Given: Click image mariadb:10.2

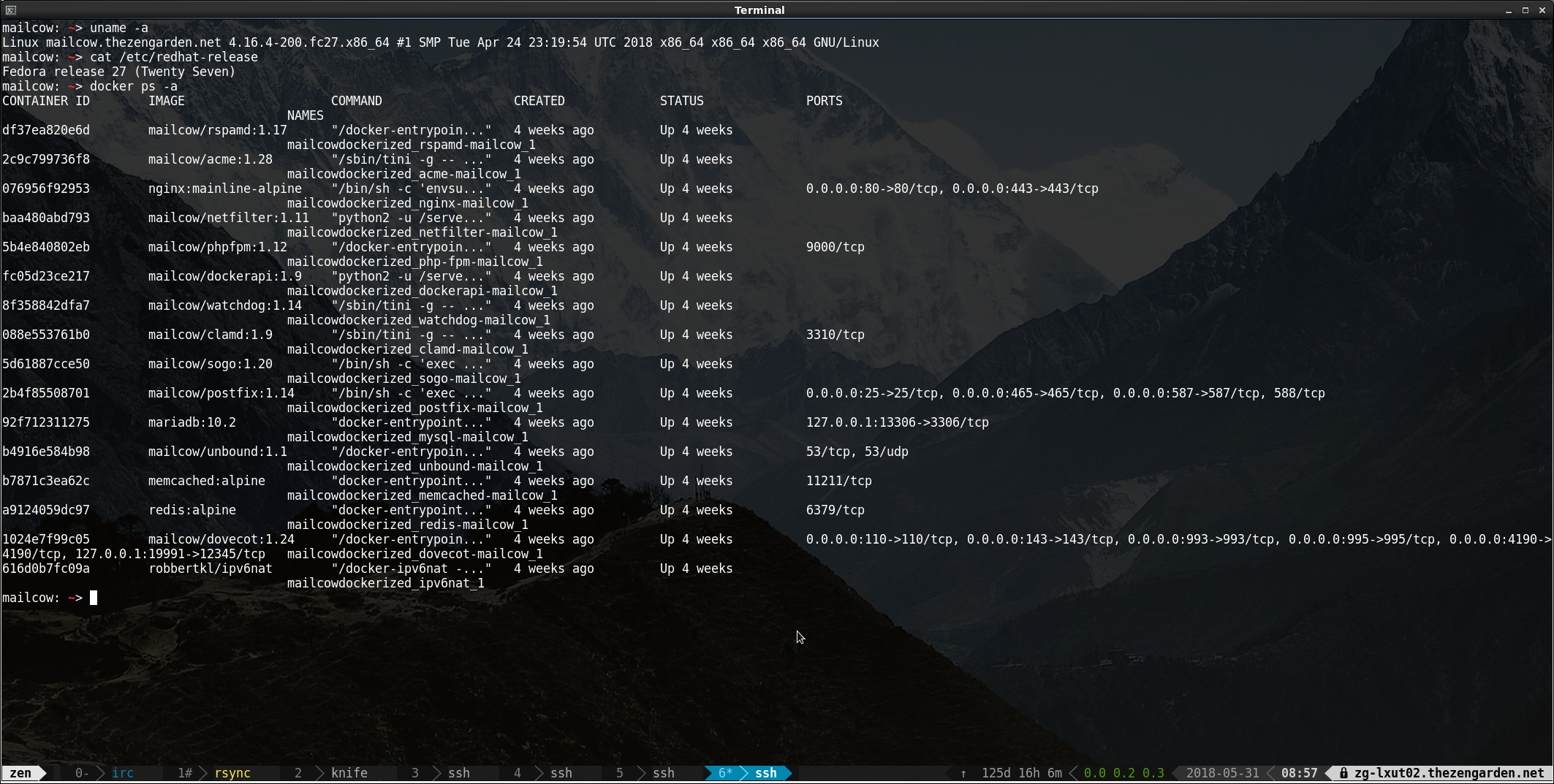Looking at the screenshot, I should [192, 422].
